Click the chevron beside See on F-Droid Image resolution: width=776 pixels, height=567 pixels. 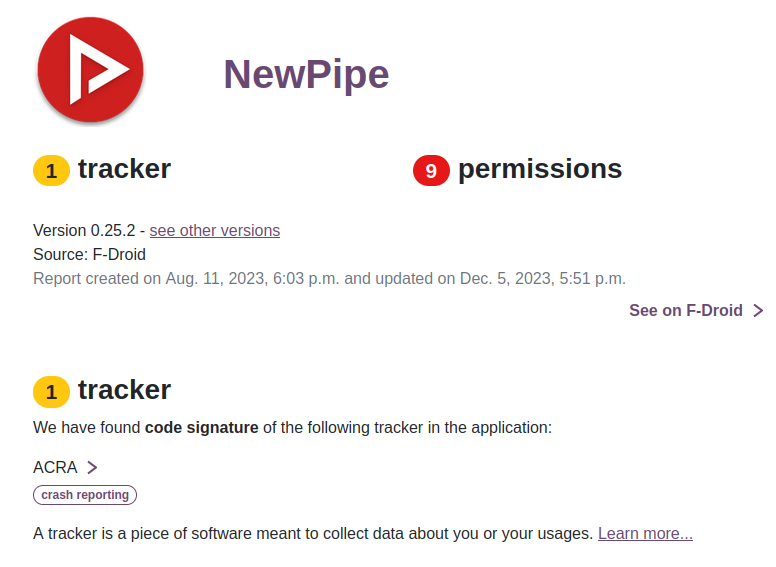(x=758, y=311)
